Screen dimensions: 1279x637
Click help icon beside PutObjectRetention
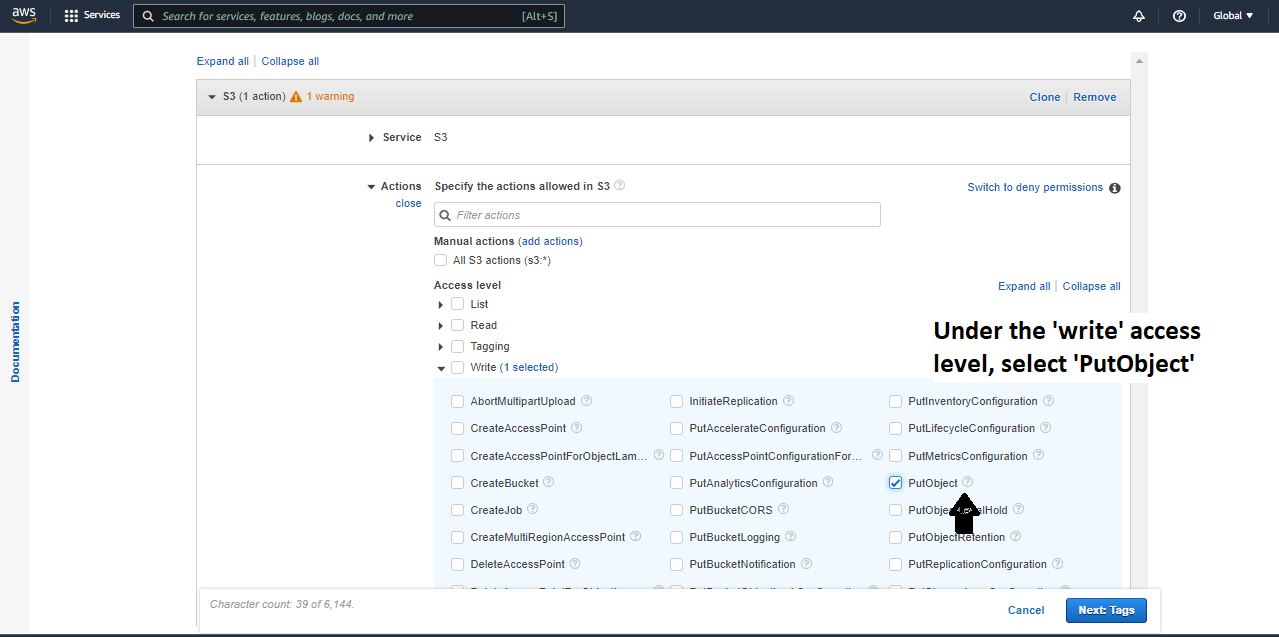1016,537
